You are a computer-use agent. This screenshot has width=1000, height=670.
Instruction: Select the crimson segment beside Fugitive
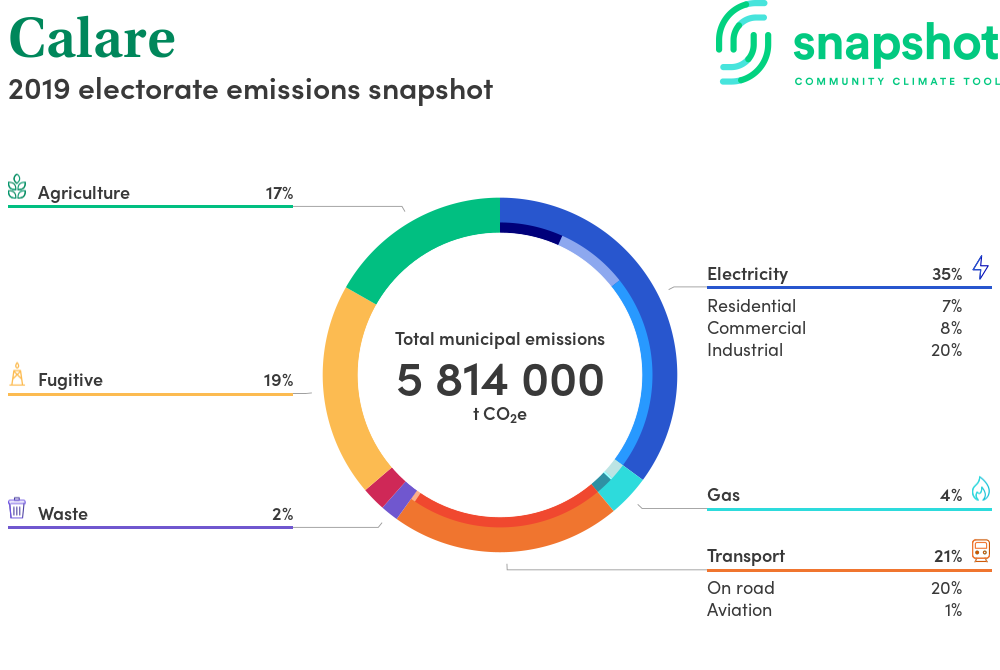[385, 488]
